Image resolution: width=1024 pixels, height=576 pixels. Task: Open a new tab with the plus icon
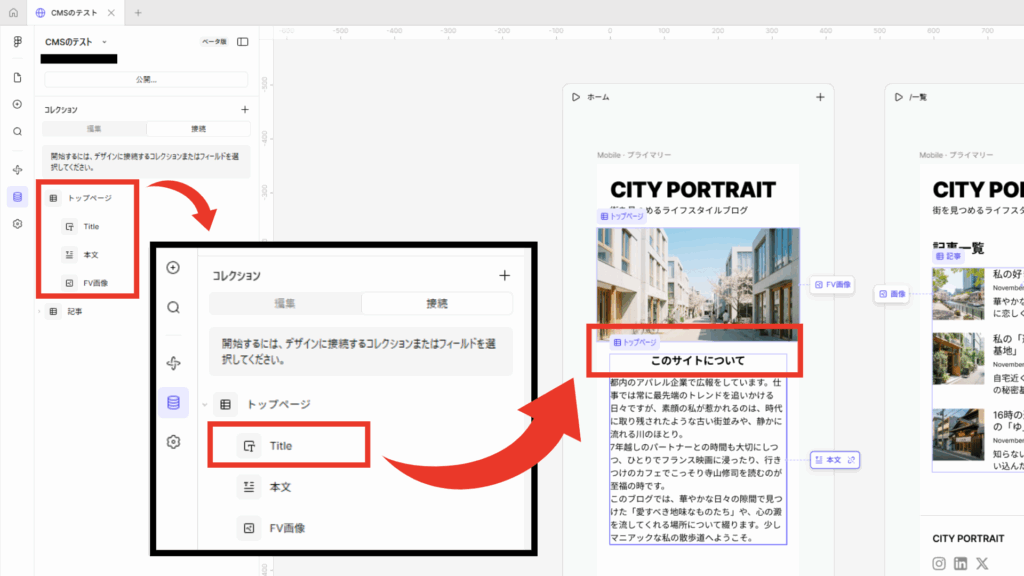[x=138, y=13]
